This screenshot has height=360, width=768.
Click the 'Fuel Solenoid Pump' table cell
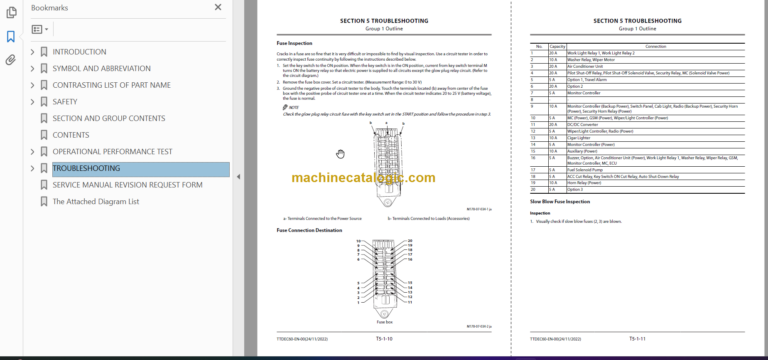click(655, 169)
